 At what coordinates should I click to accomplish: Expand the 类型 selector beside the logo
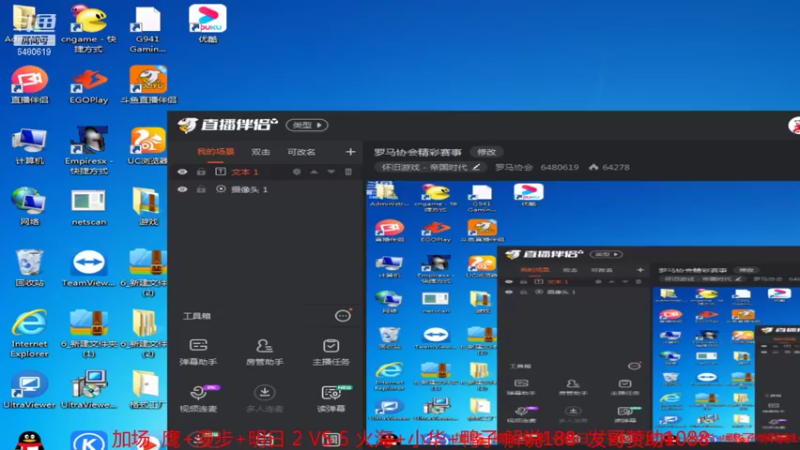307,125
